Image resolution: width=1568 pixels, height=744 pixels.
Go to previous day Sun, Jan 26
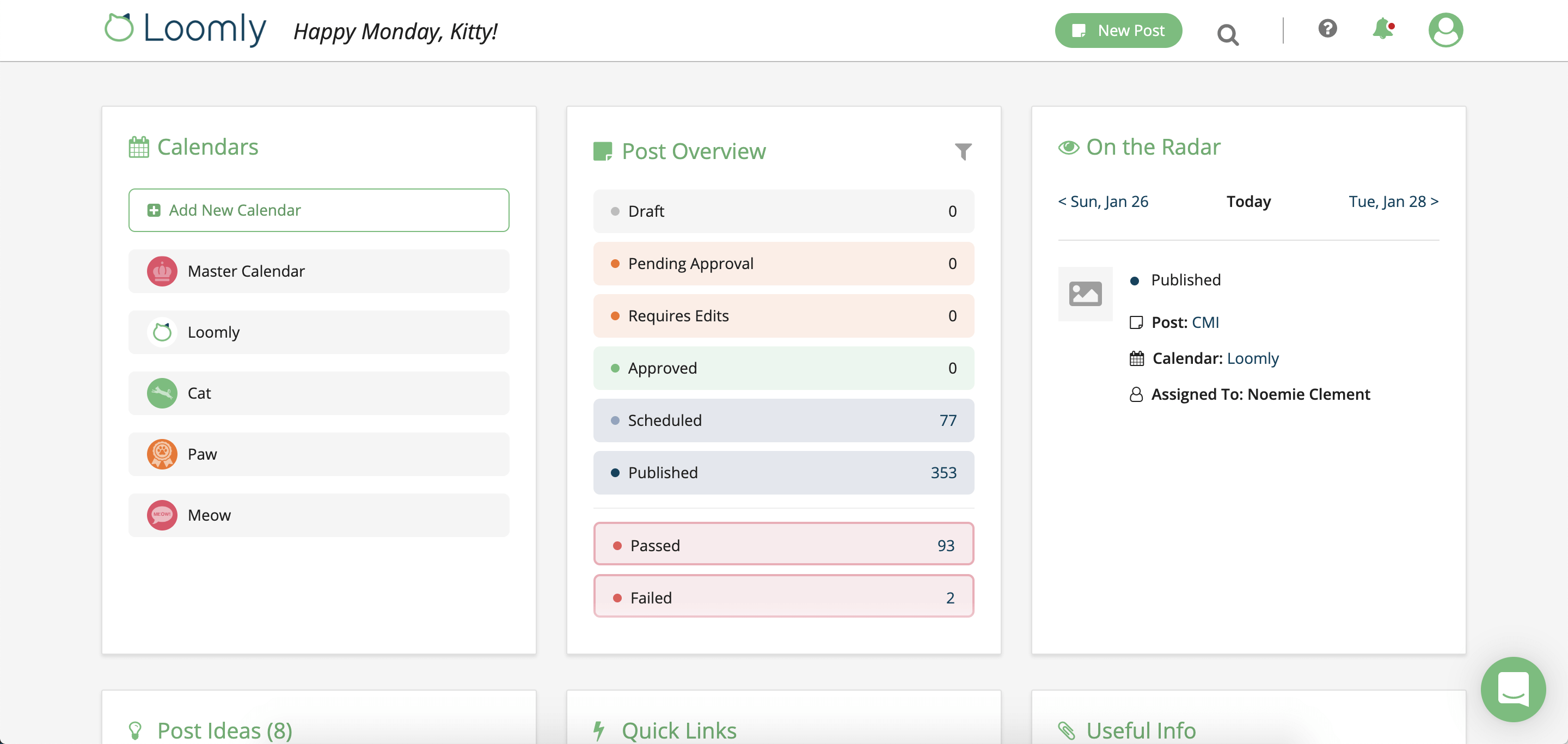point(1103,201)
